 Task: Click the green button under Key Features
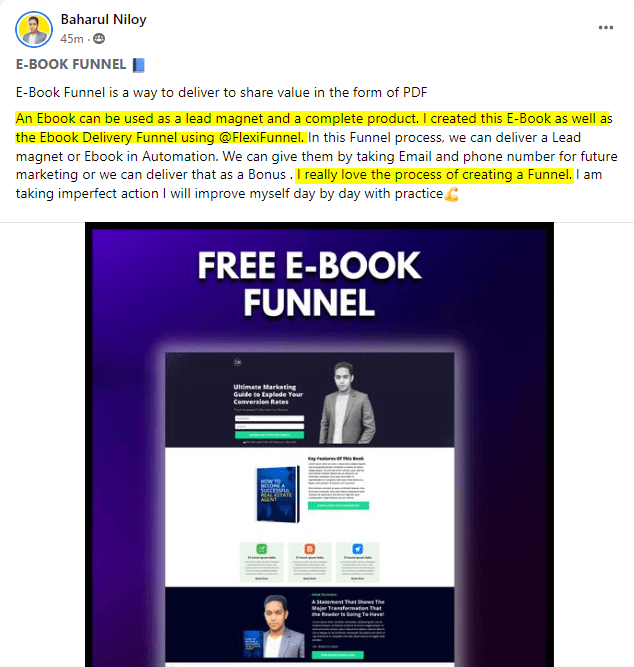point(338,505)
